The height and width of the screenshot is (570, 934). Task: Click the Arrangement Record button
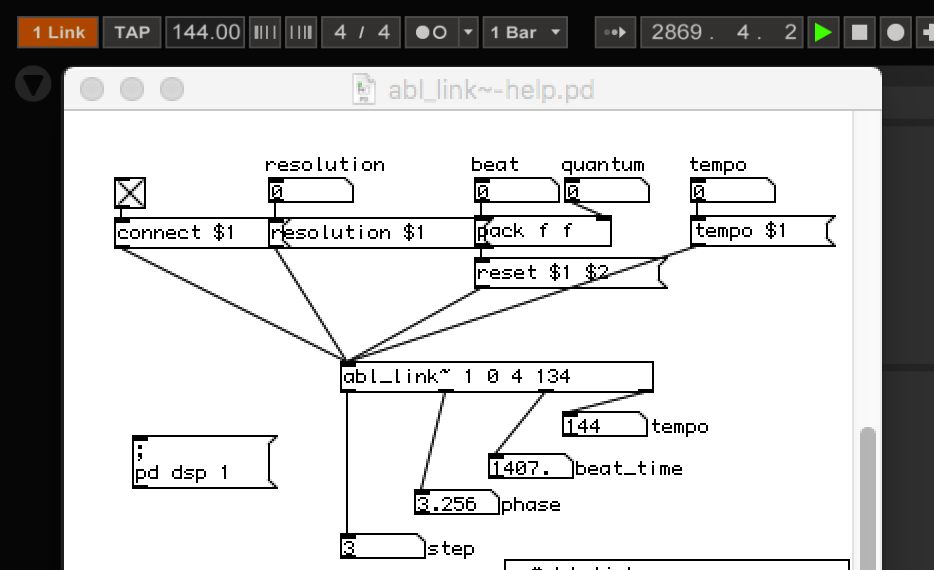point(896,32)
